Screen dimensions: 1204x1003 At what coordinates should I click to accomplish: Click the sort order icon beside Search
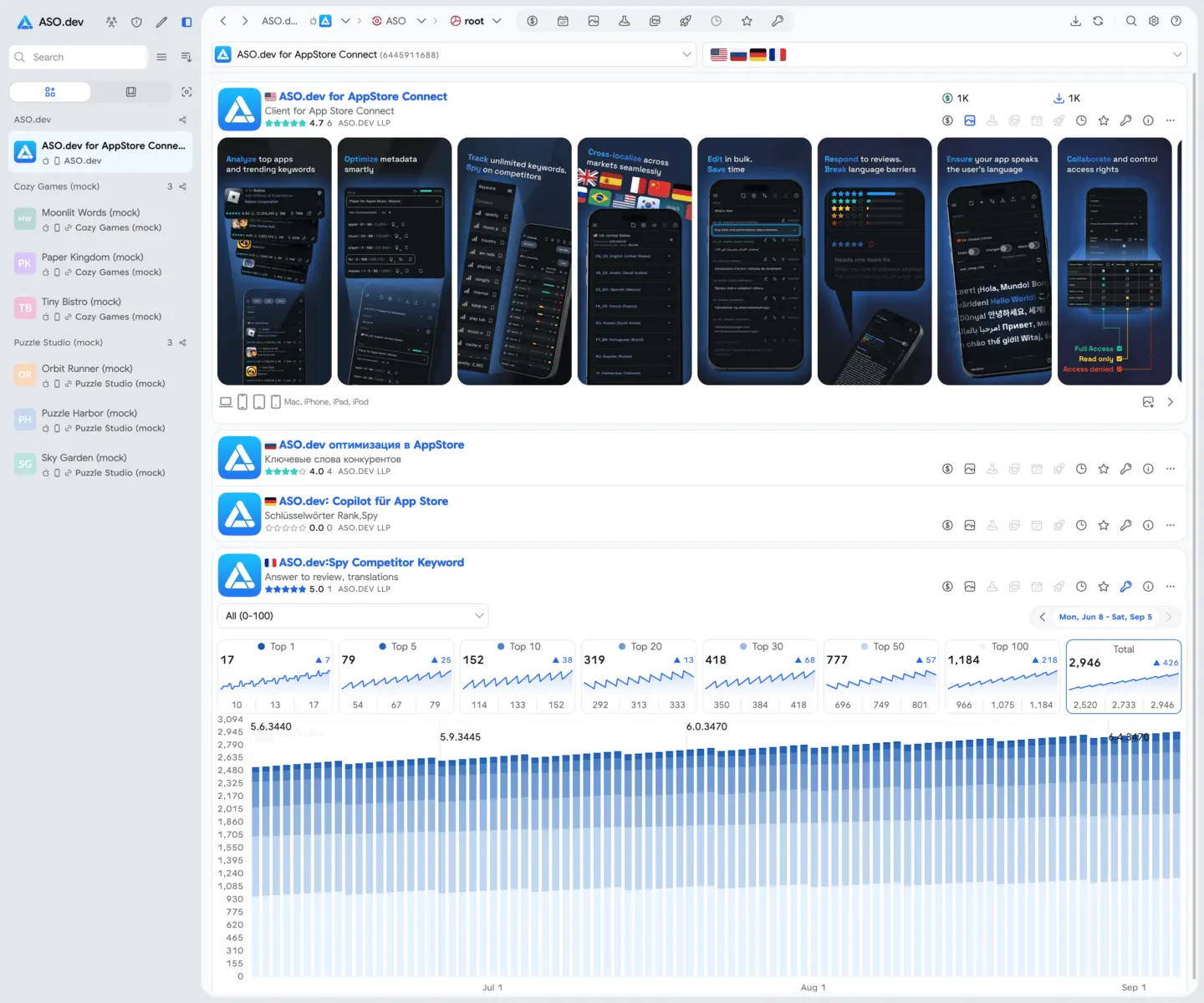(186, 57)
